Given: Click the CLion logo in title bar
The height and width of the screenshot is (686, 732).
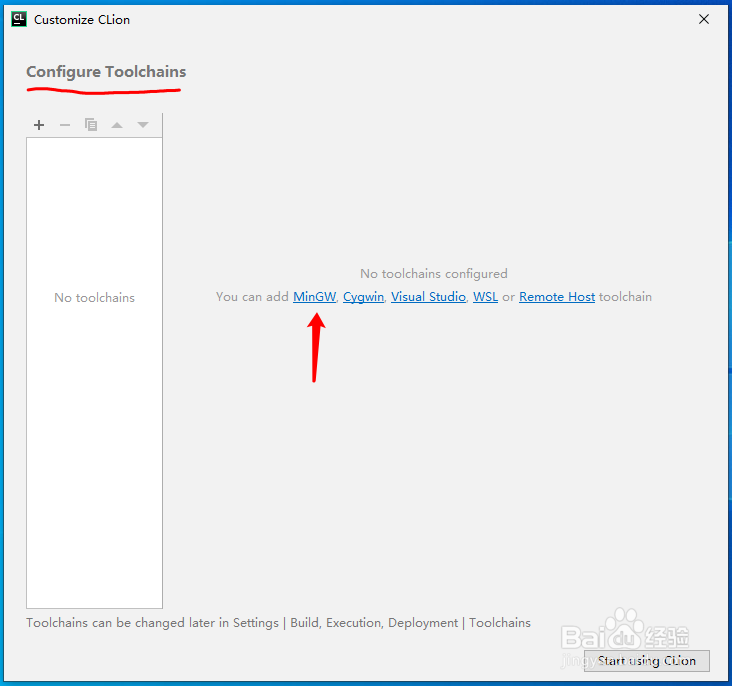Looking at the screenshot, I should tap(19, 19).
